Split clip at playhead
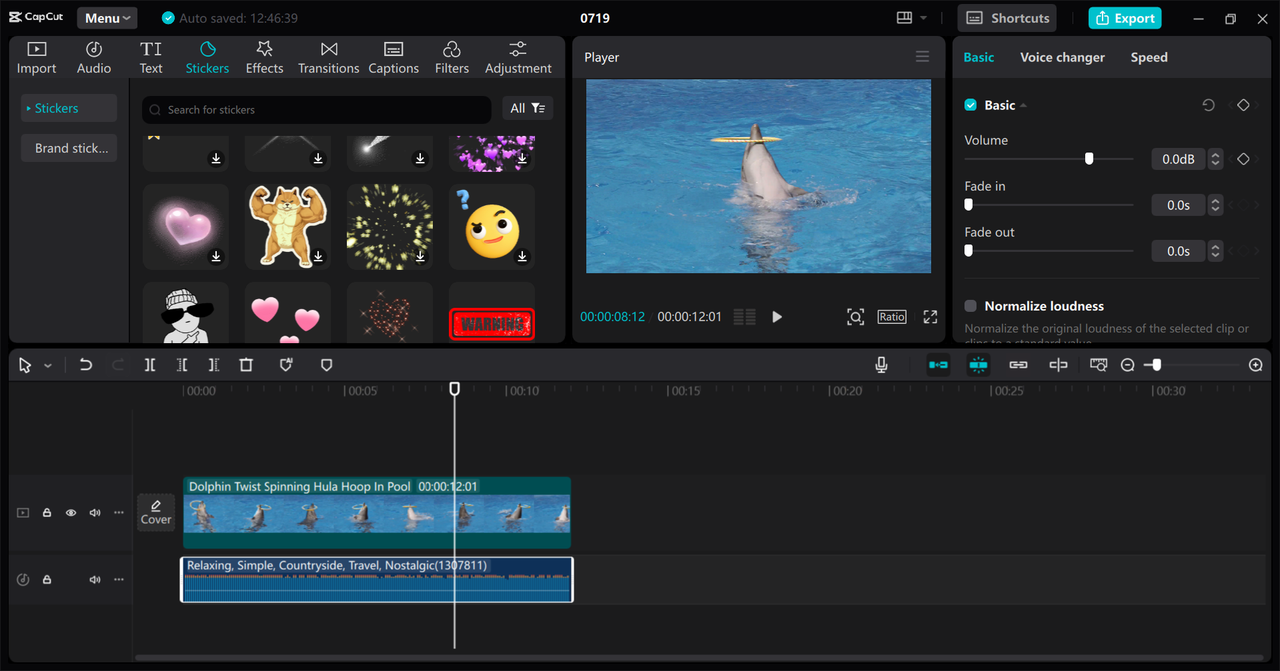The height and width of the screenshot is (671, 1280). tap(149, 365)
